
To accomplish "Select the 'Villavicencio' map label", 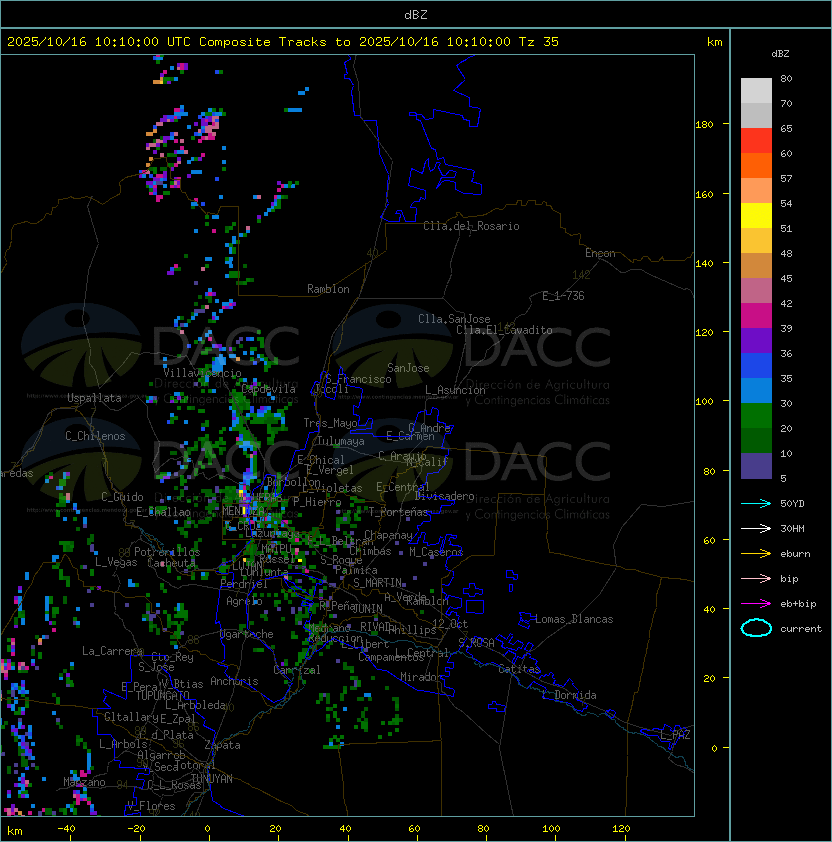I will [x=202, y=373].
